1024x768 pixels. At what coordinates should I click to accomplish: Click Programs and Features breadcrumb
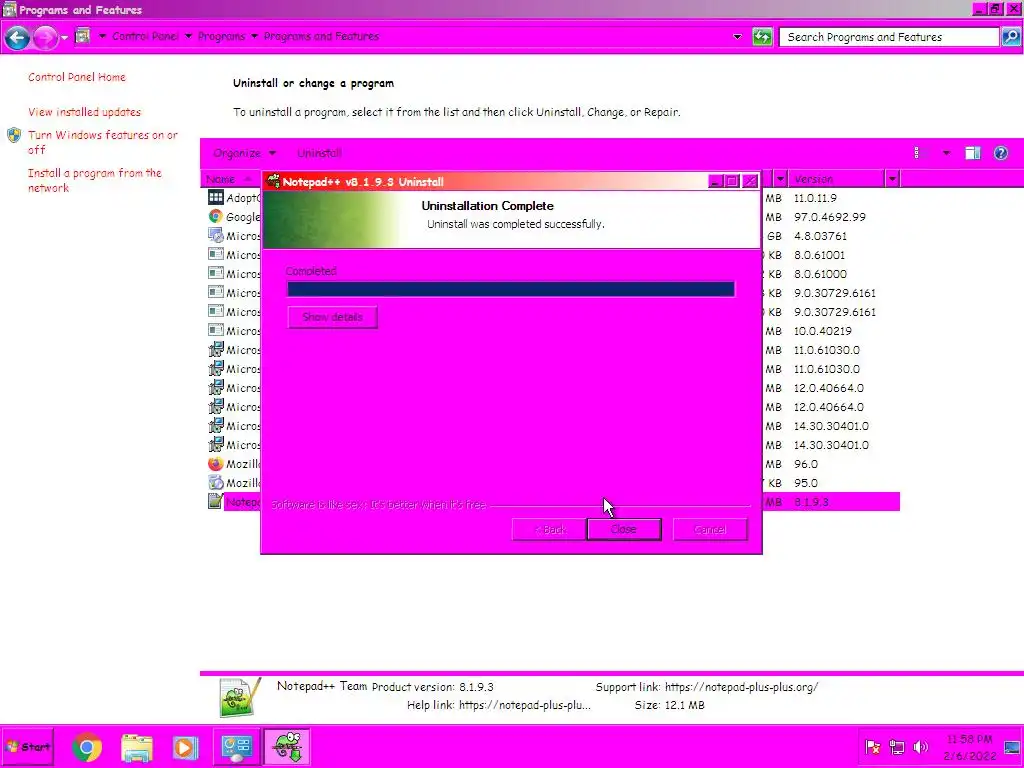pyautogui.click(x=321, y=36)
